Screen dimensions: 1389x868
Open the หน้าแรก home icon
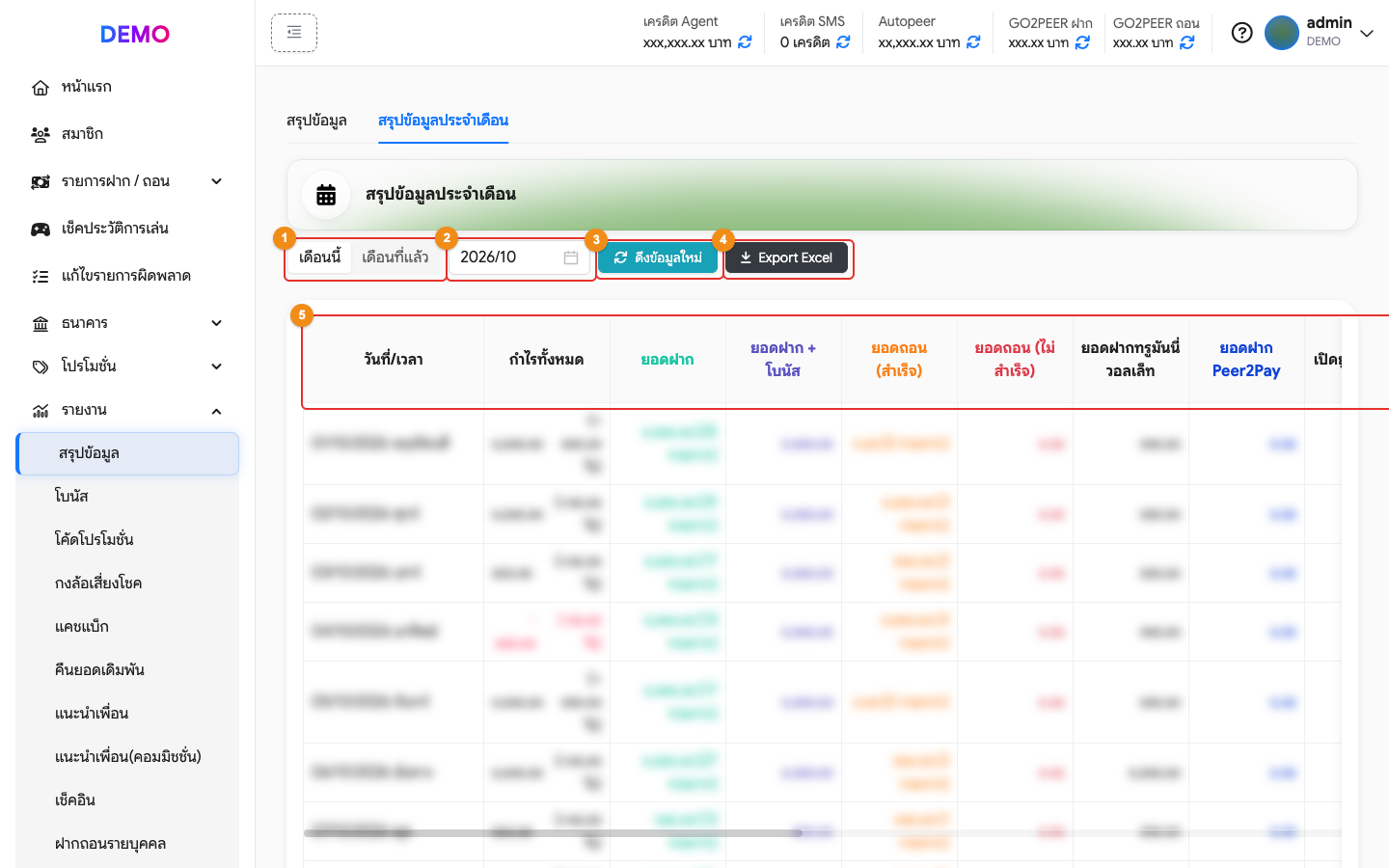click(x=41, y=88)
